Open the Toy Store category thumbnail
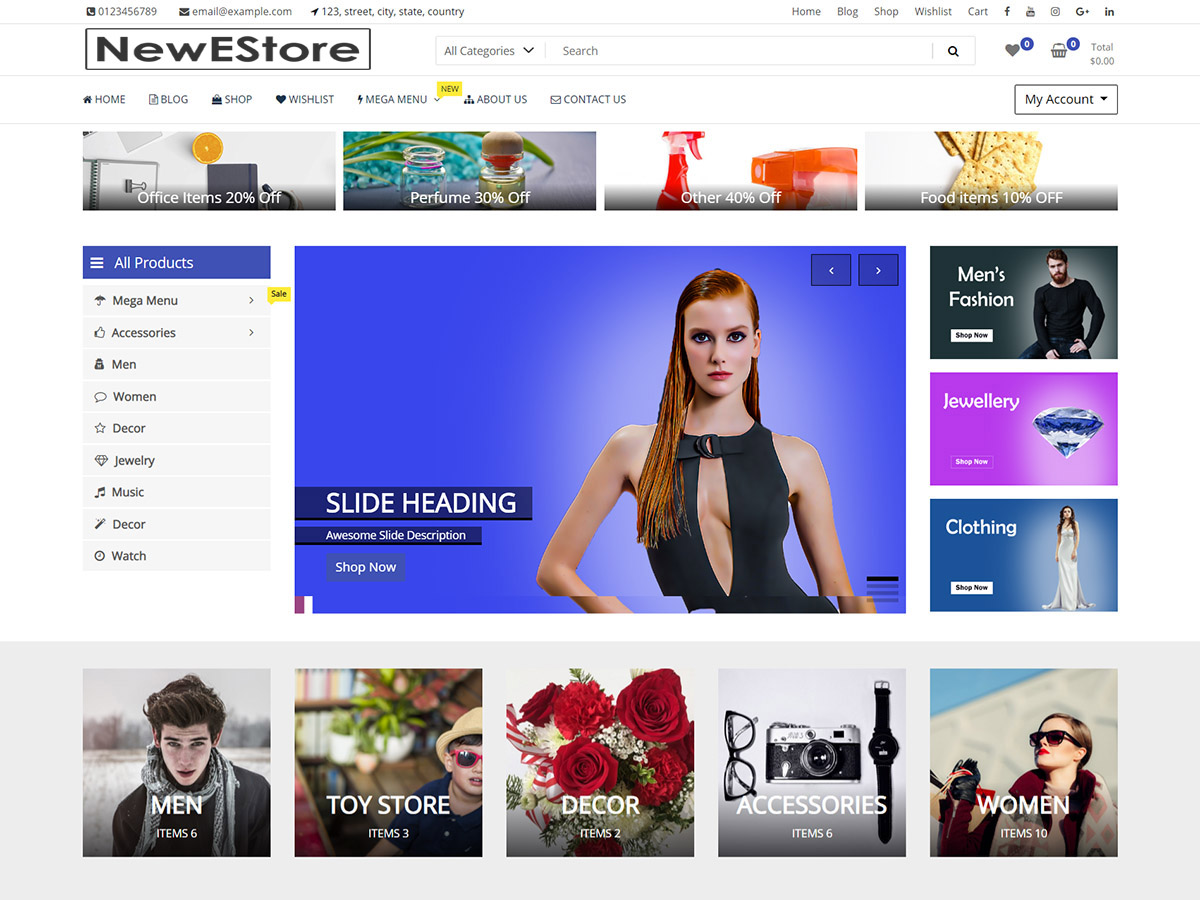Viewport: 1200px width, 900px height. [388, 763]
